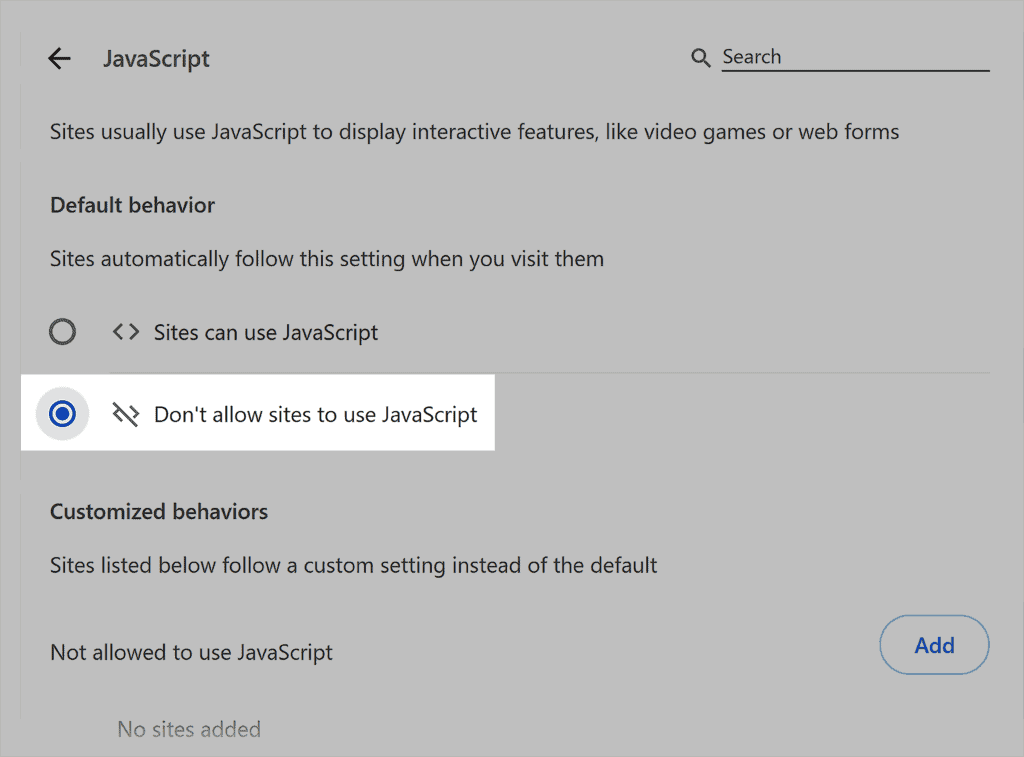1024x757 pixels.
Task: Select the back navigation arrow to leave JavaScript settings
Action: click(x=59, y=58)
